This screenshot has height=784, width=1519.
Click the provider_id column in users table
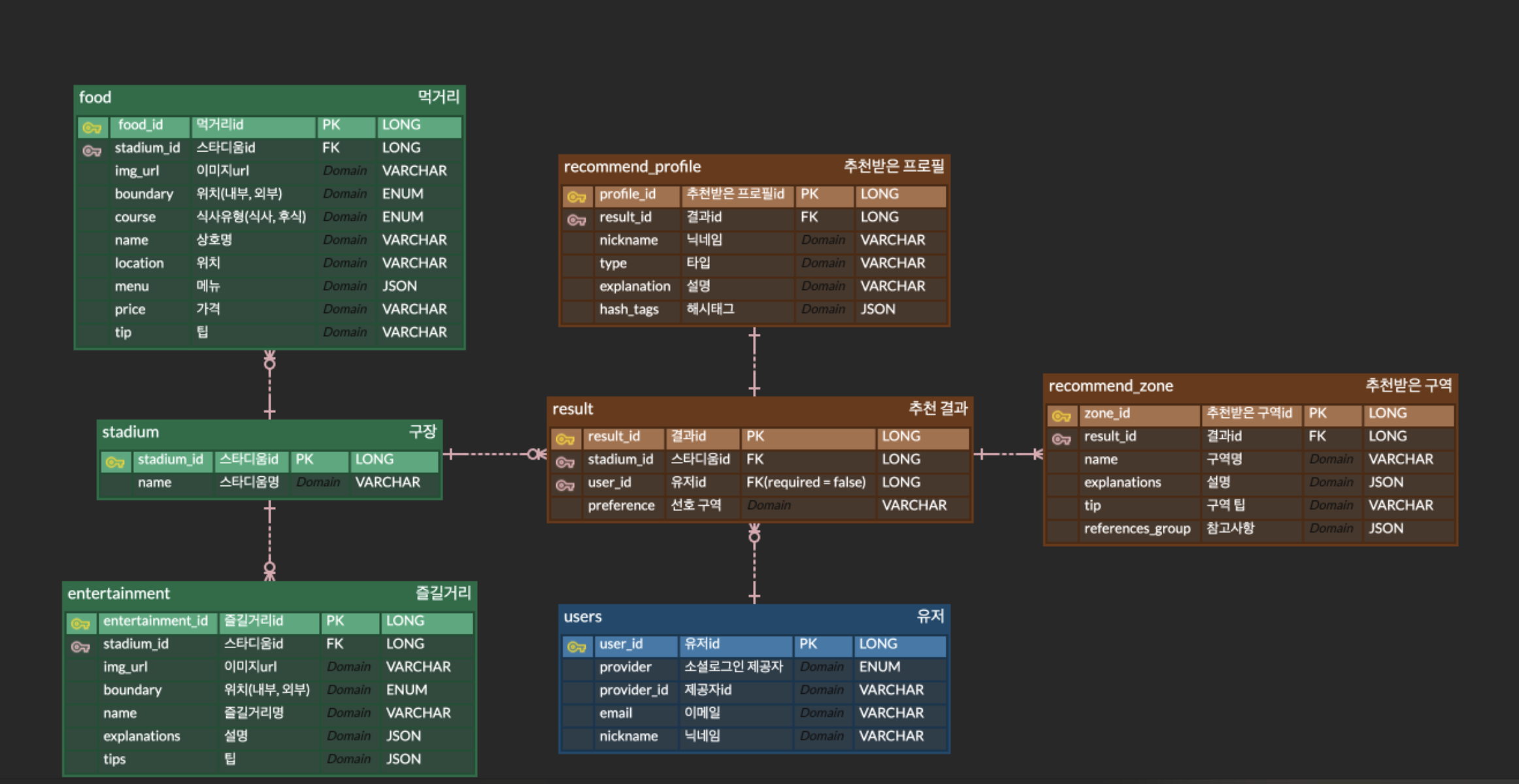tap(633, 691)
